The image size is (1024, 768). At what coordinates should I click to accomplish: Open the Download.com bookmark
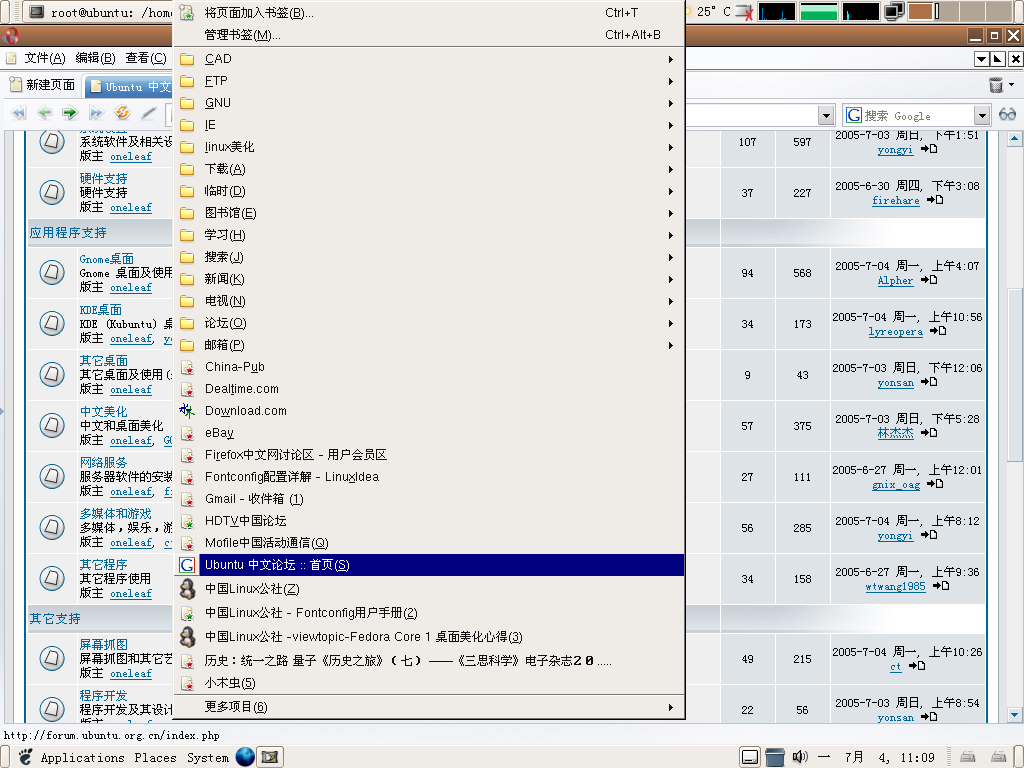(430, 411)
